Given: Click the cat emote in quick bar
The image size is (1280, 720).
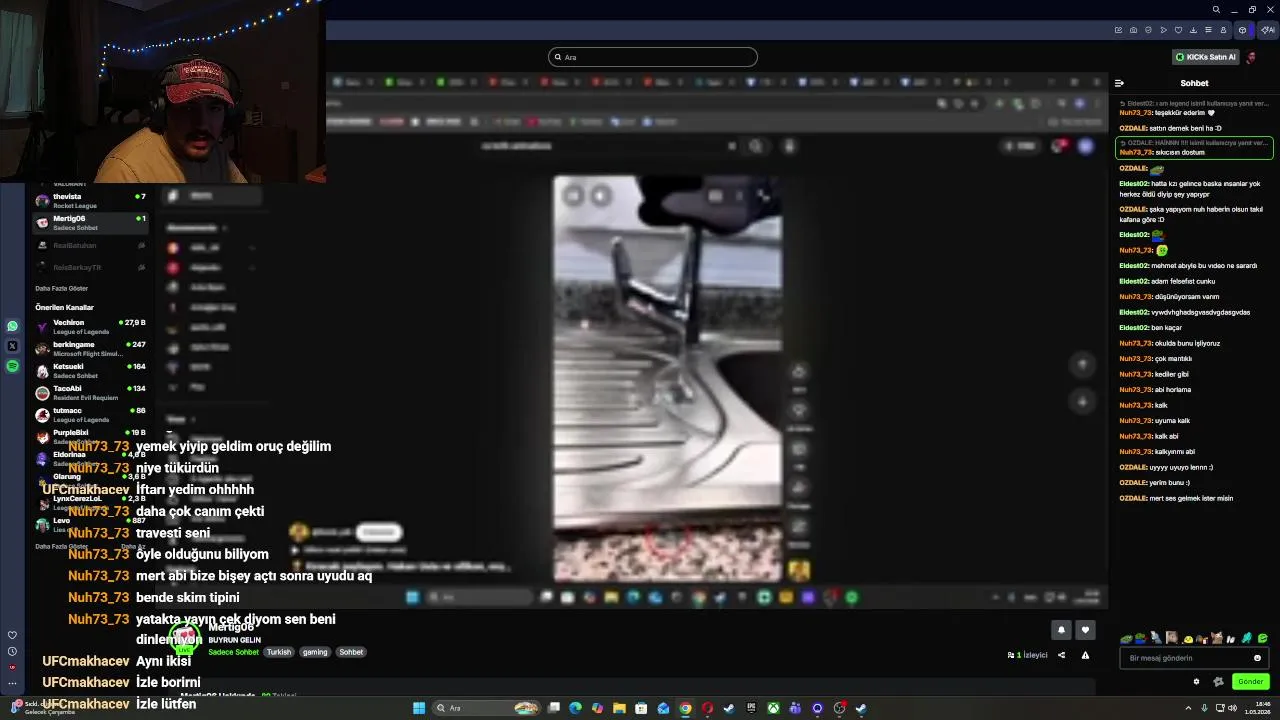Looking at the screenshot, I should [1217, 638].
